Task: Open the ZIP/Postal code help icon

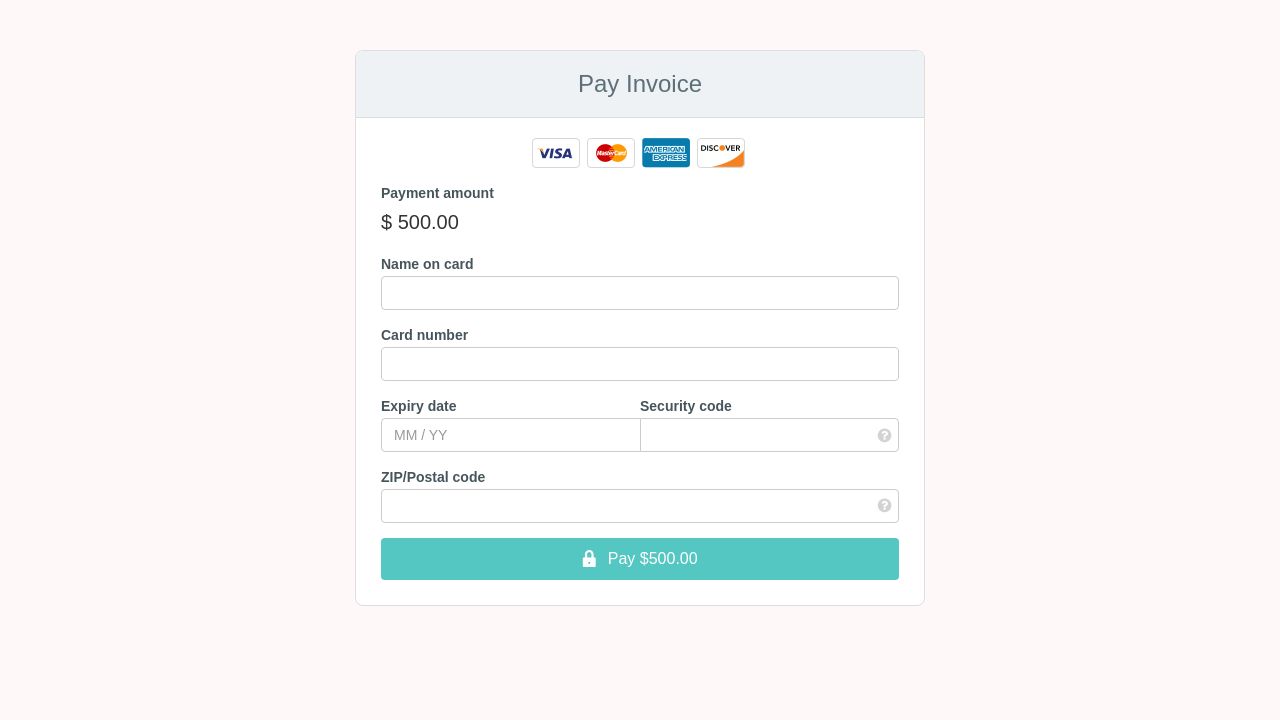Action: tap(884, 506)
